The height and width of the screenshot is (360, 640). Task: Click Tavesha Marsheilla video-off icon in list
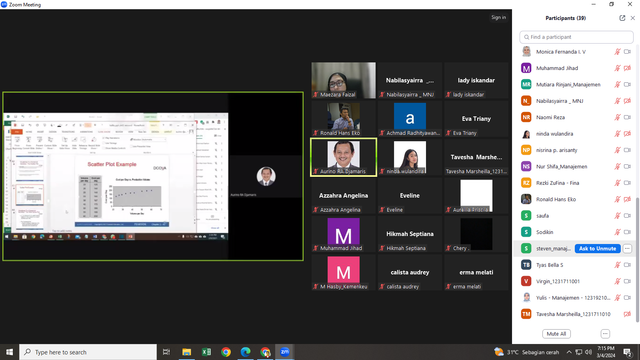click(x=627, y=314)
